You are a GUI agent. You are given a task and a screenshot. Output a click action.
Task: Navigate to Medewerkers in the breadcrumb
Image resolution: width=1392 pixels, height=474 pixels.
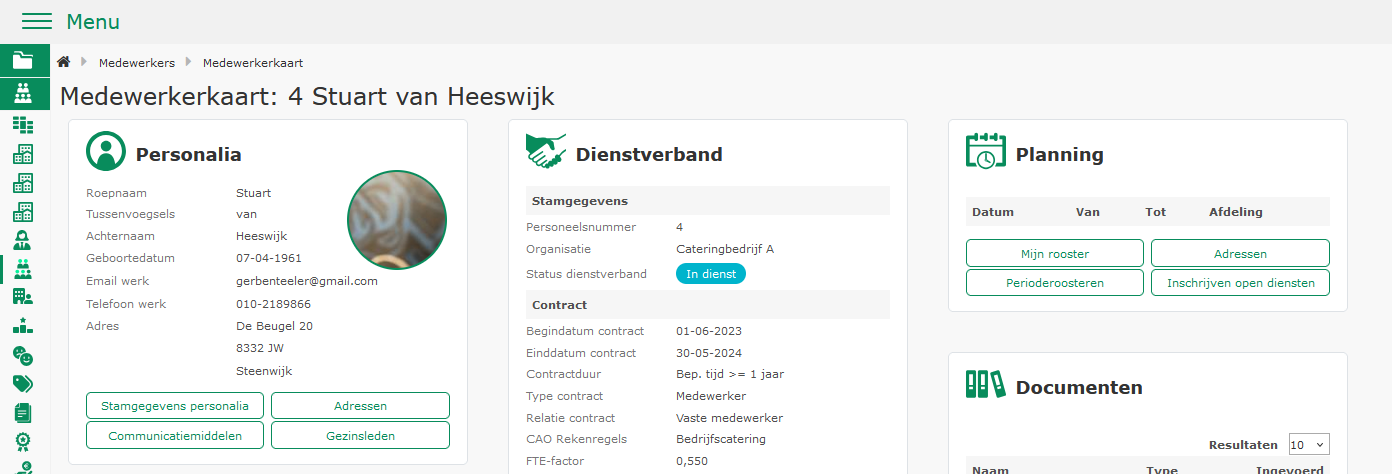click(x=137, y=63)
